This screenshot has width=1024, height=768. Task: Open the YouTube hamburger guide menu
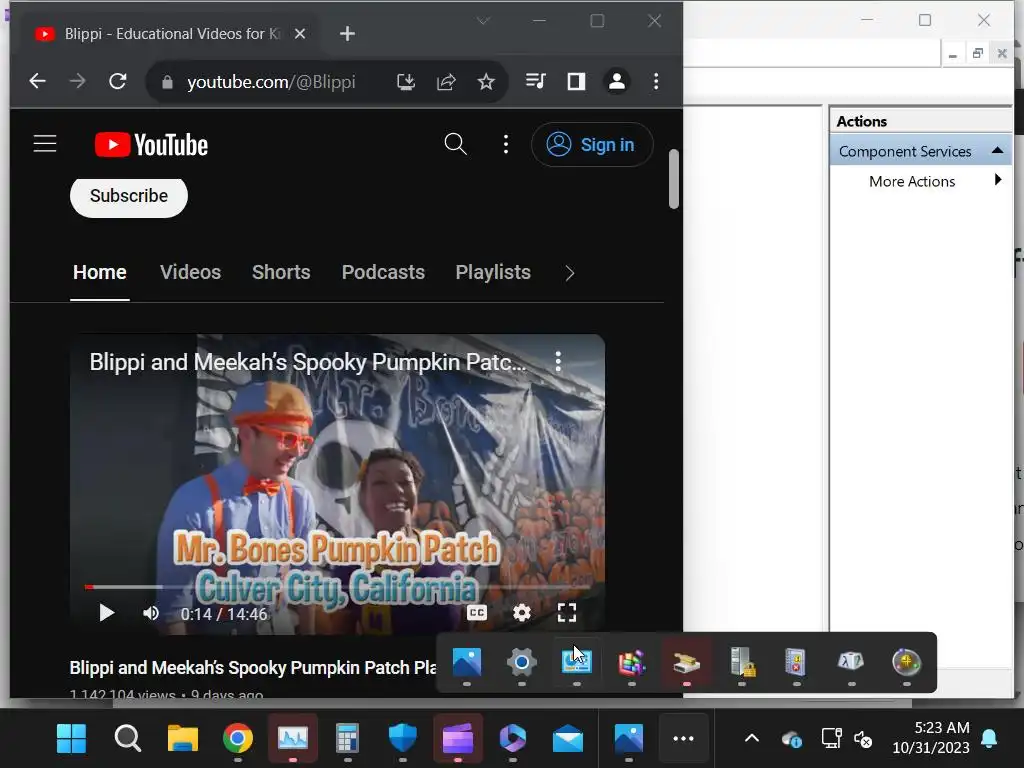point(45,144)
